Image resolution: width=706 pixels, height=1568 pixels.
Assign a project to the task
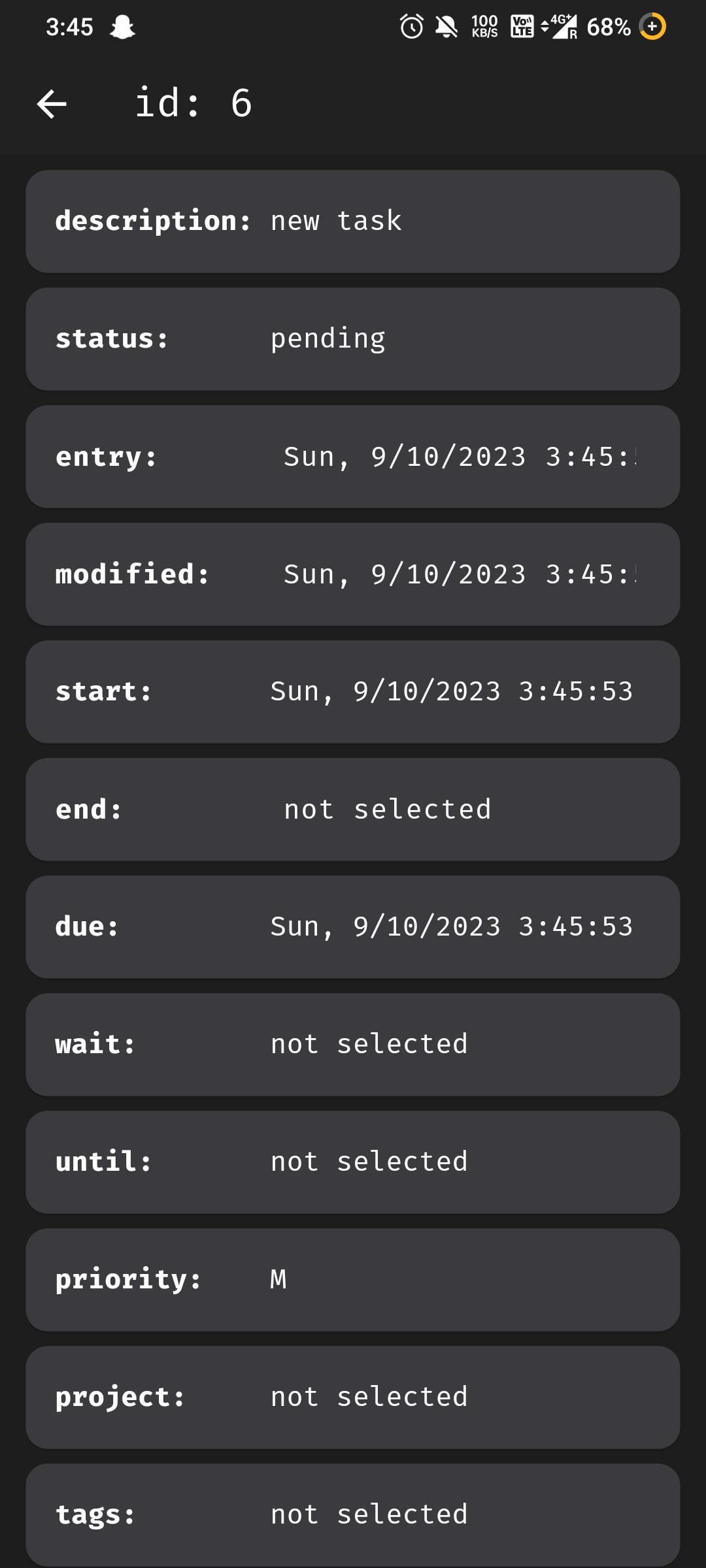(x=353, y=1396)
